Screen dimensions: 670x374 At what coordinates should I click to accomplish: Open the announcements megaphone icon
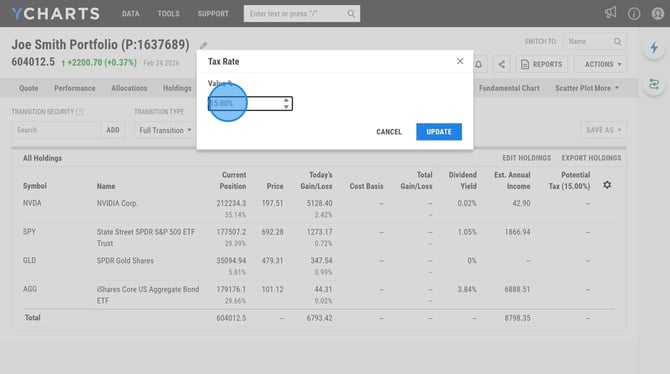click(611, 13)
